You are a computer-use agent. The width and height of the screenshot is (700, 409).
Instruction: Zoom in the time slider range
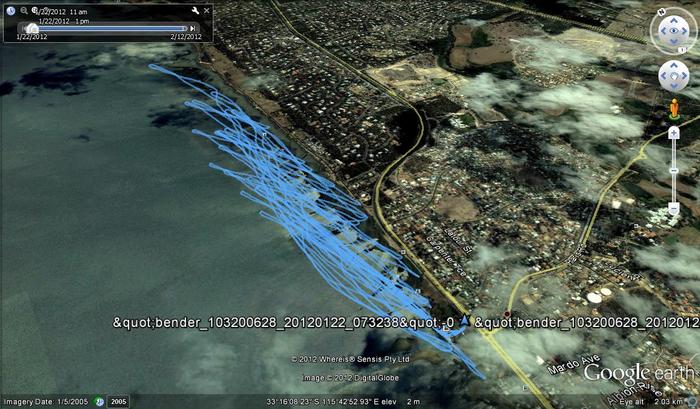point(35,11)
